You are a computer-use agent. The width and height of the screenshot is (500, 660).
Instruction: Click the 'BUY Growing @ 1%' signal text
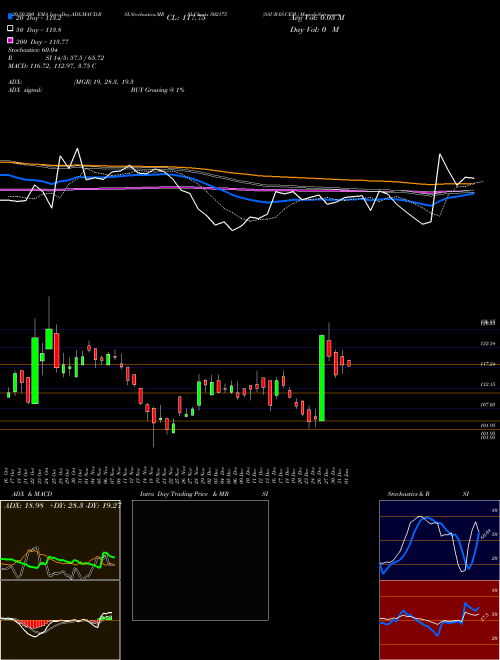click(157, 90)
